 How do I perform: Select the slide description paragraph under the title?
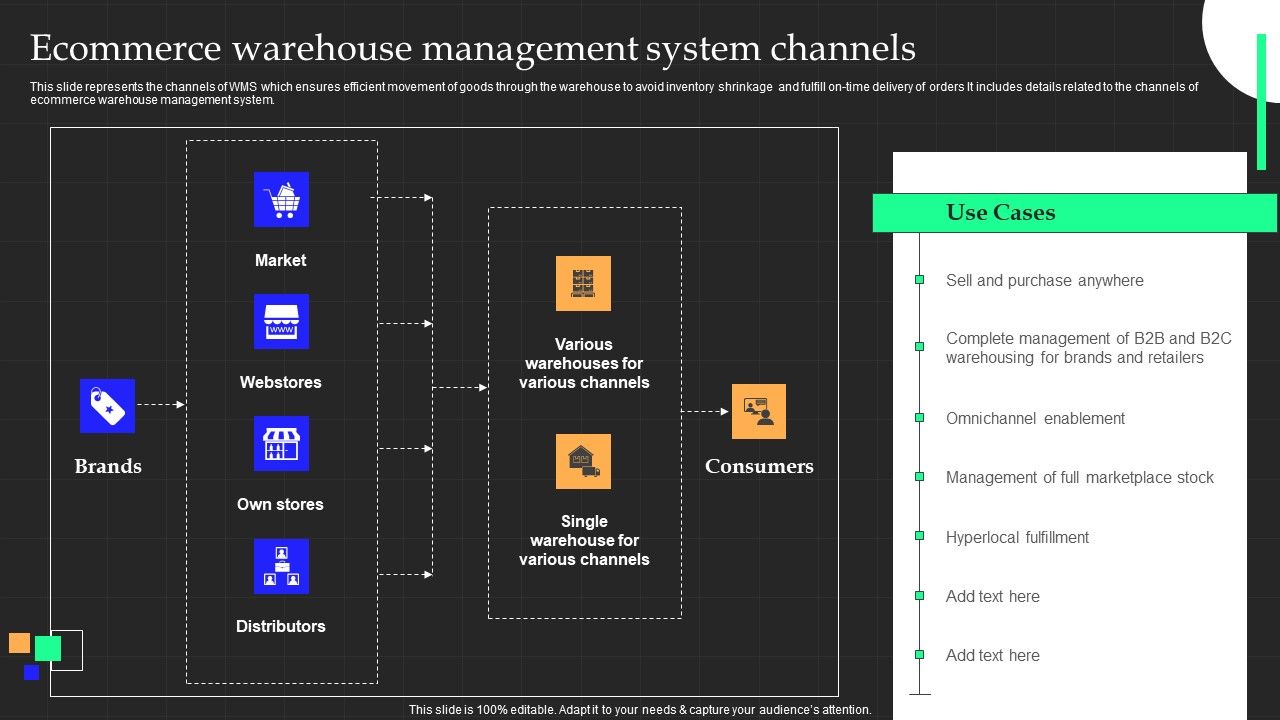tap(614, 93)
